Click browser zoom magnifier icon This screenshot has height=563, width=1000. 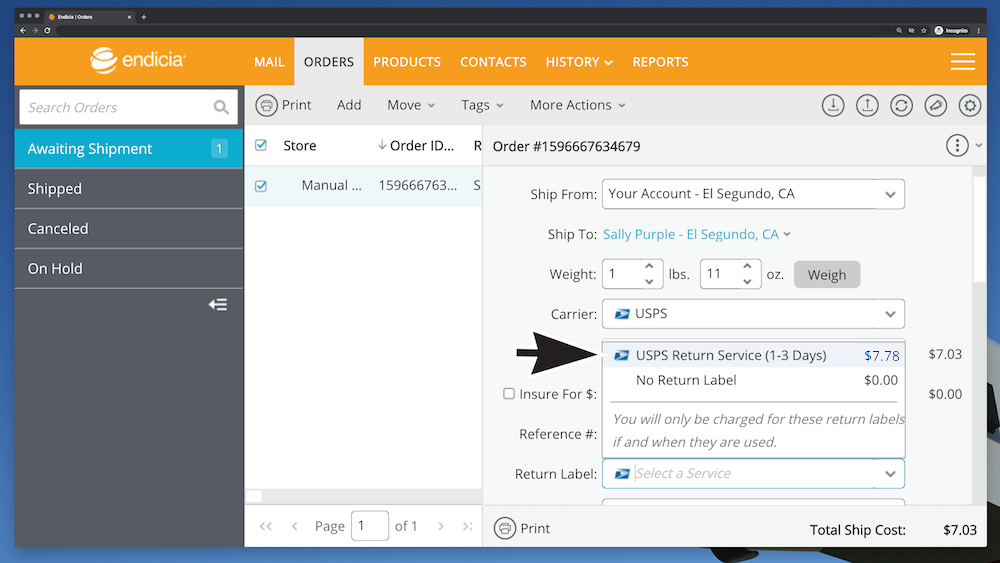point(899,30)
